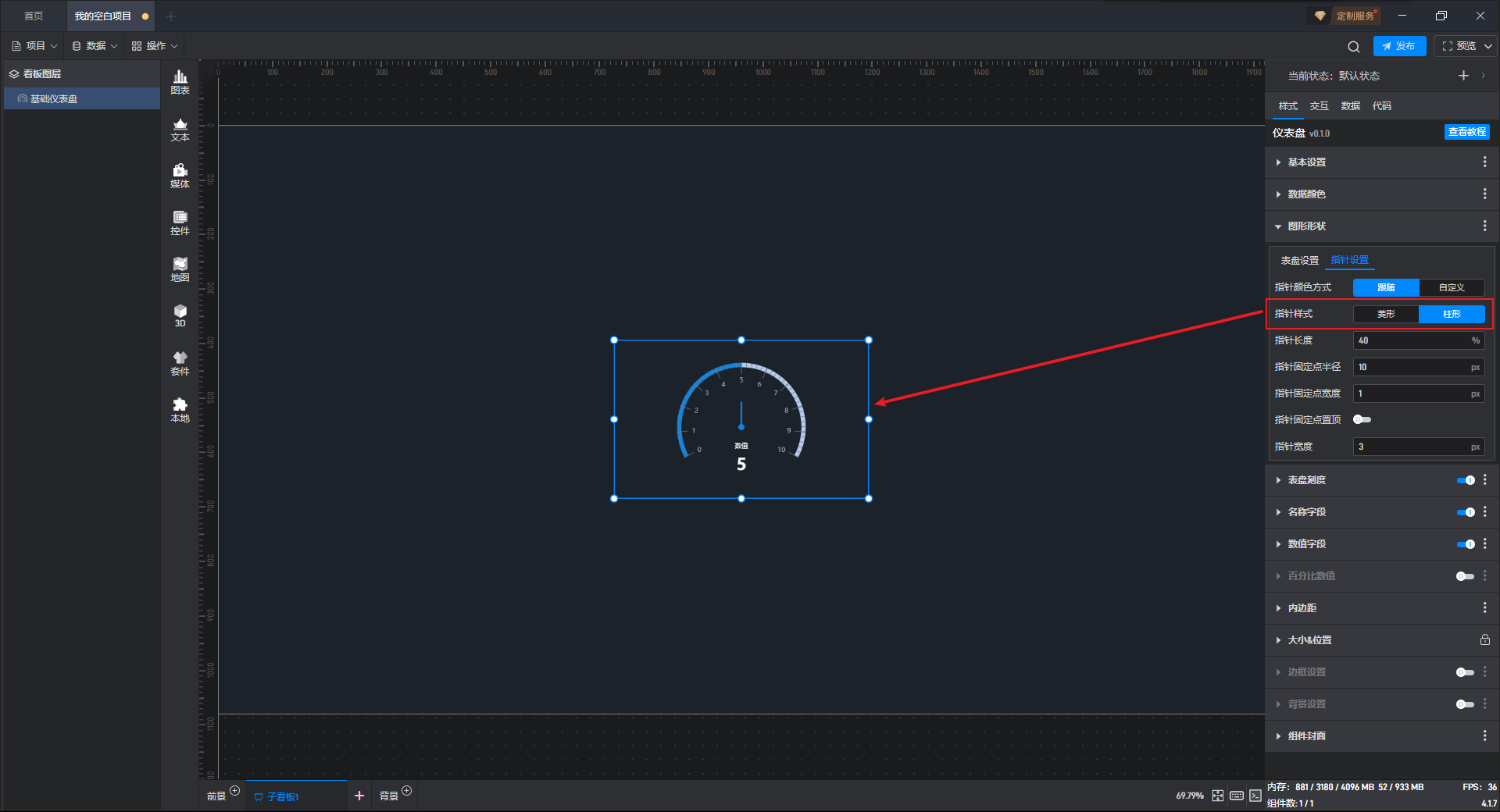Image resolution: width=1500 pixels, height=812 pixels.
Task: Toggle the 表盘刻度 switch
Action: pyautogui.click(x=1466, y=480)
